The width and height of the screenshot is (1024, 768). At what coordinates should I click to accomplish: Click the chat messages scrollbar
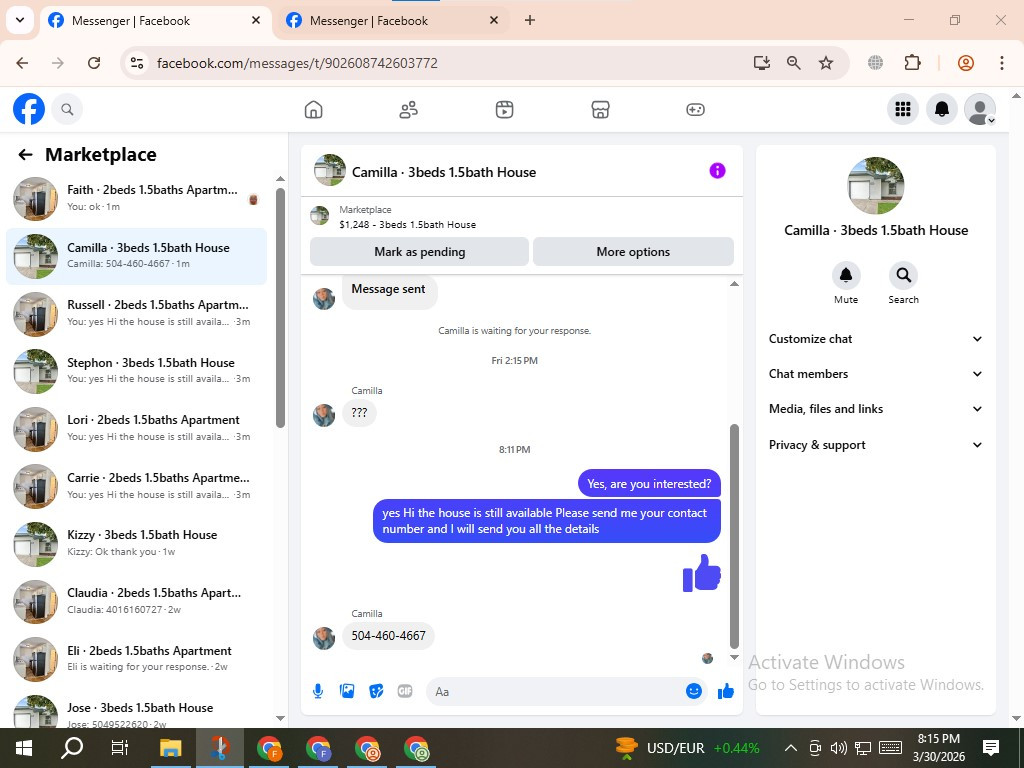[x=734, y=536]
